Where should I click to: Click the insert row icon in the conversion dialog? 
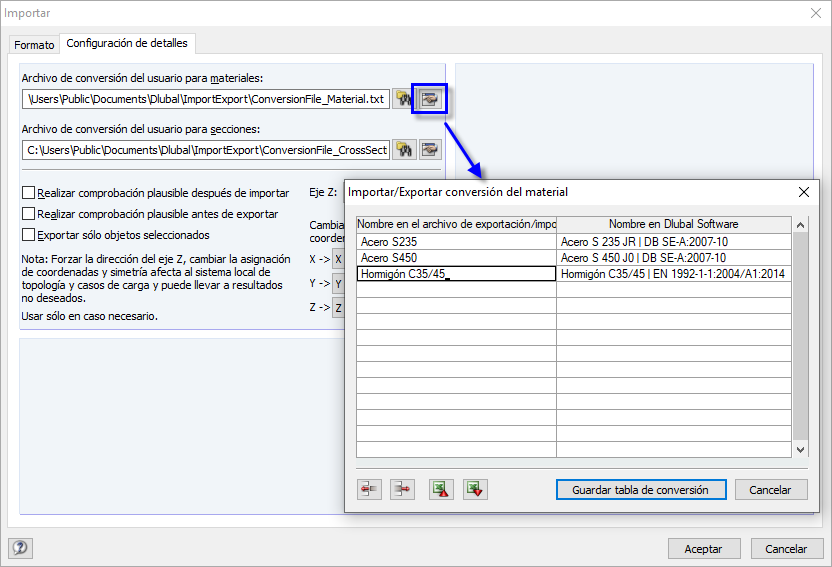[369, 489]
